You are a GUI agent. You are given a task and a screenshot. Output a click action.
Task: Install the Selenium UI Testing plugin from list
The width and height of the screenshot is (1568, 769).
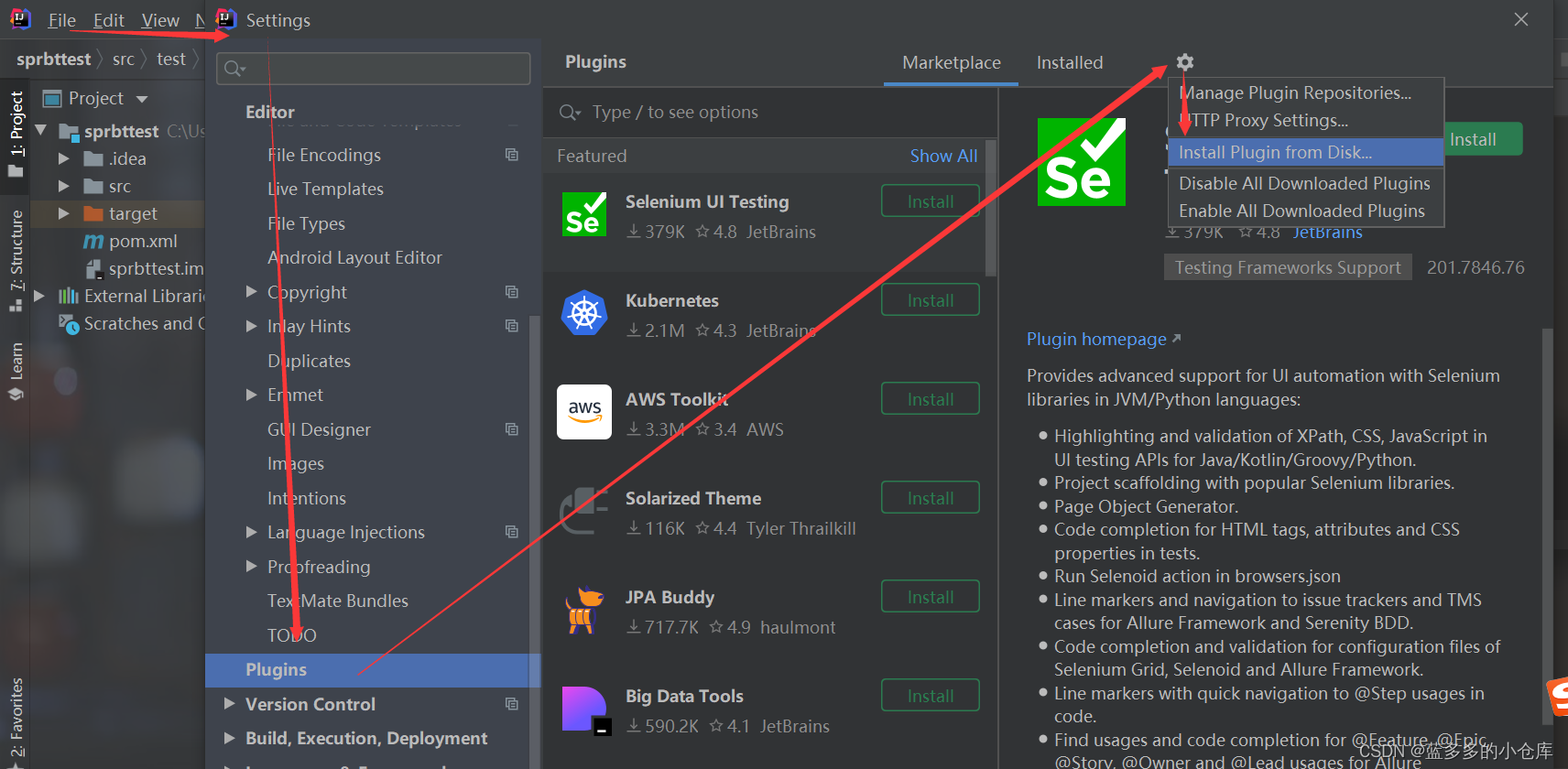(x=931, y=201)
